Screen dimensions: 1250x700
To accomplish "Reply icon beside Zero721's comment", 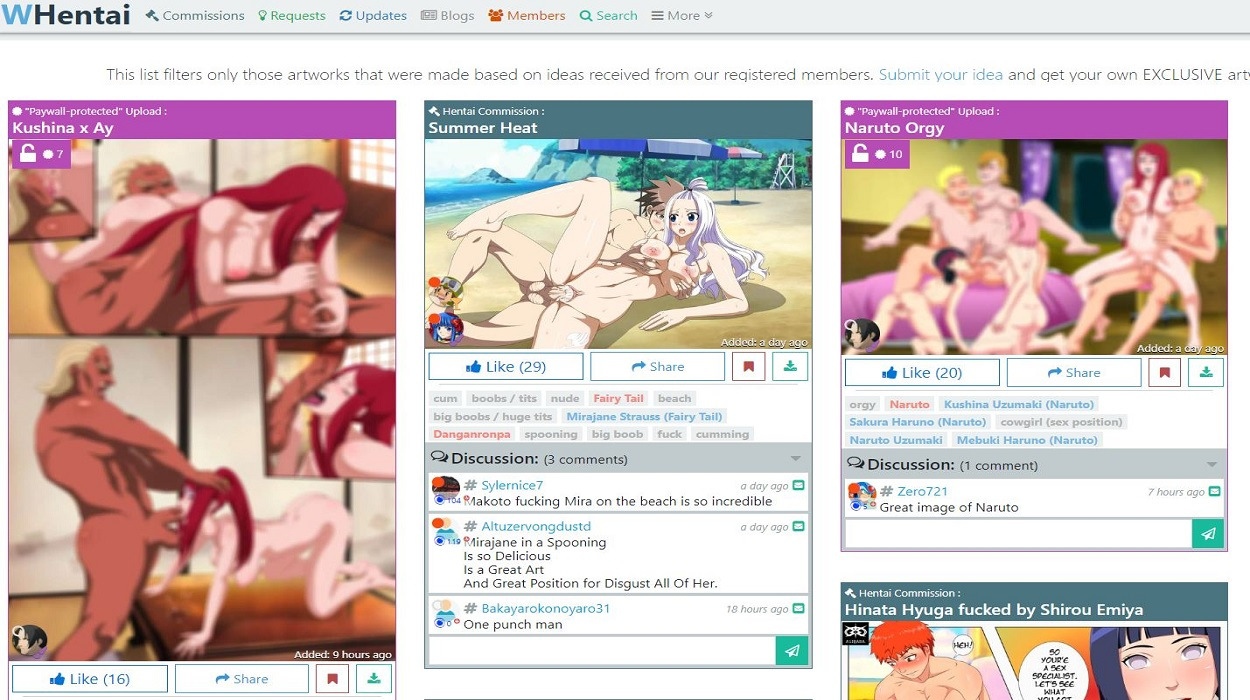I will (x=1215, y=492).
